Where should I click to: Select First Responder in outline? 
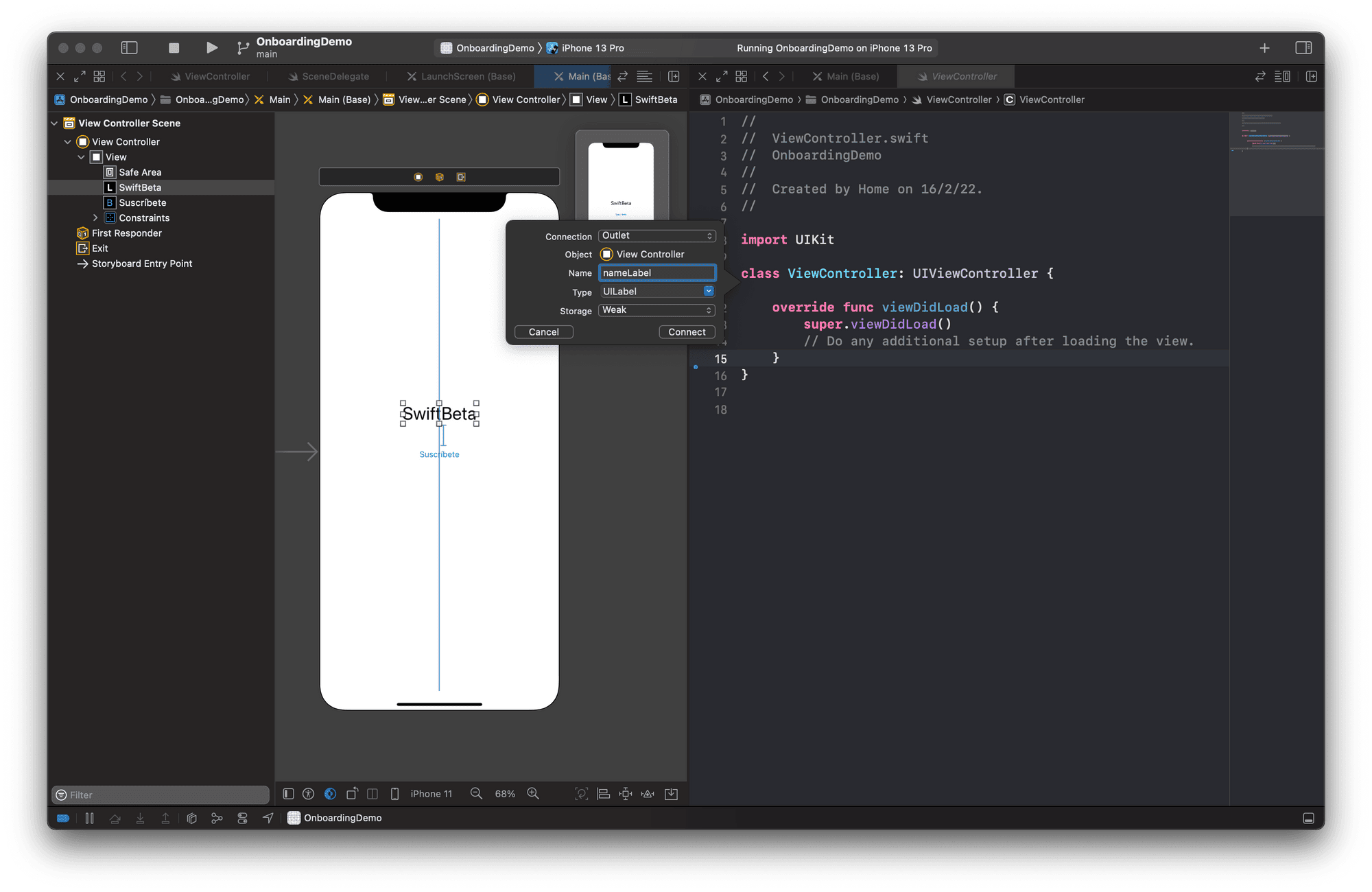click(x=127, y=233)
